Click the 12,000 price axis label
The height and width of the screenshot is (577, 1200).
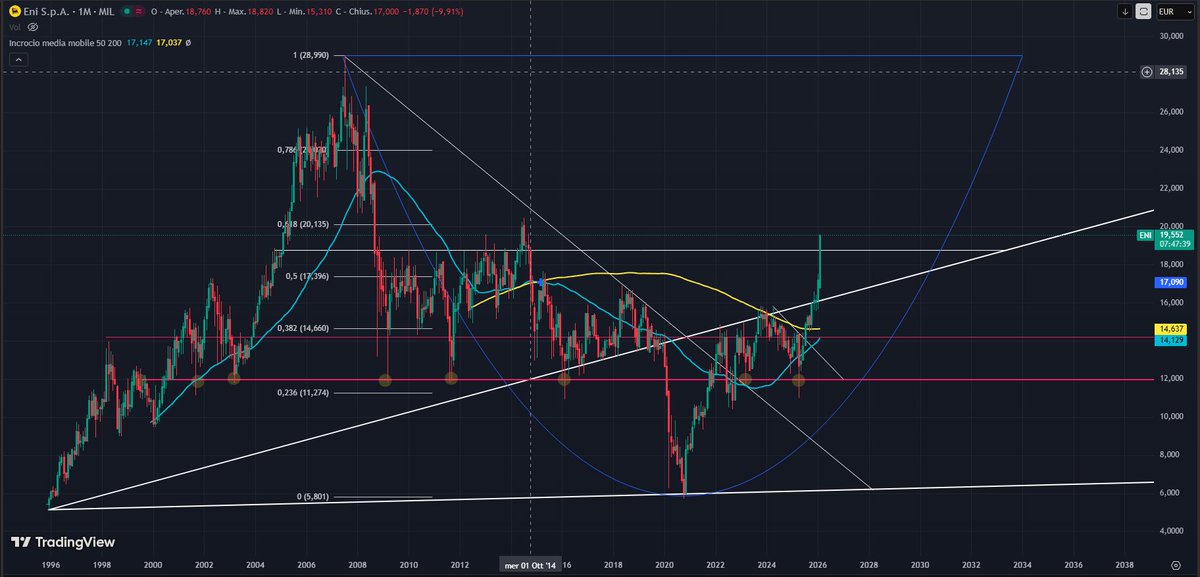click(x=1171, y=377)
